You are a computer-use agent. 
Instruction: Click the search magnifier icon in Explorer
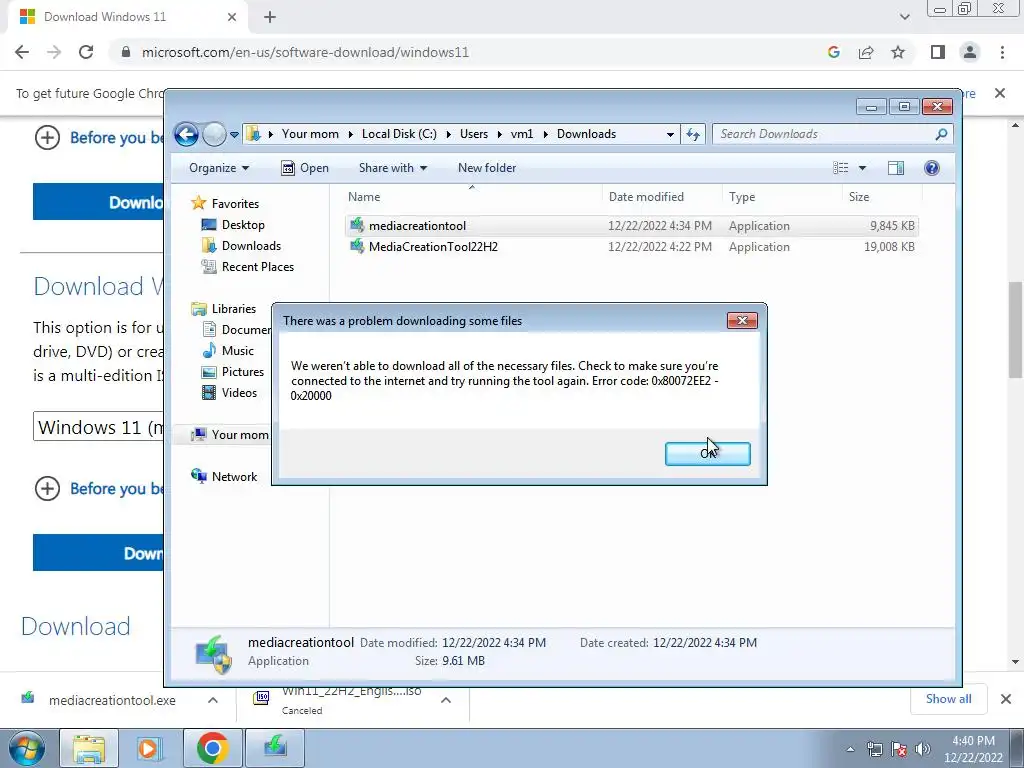(x=941, y=134)
